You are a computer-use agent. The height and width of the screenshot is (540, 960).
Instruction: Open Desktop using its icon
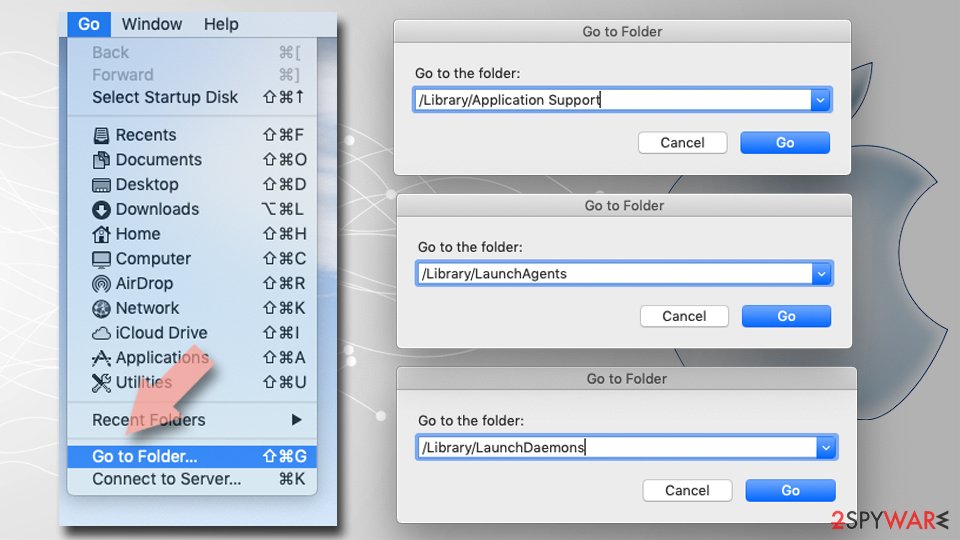(101, 185)
